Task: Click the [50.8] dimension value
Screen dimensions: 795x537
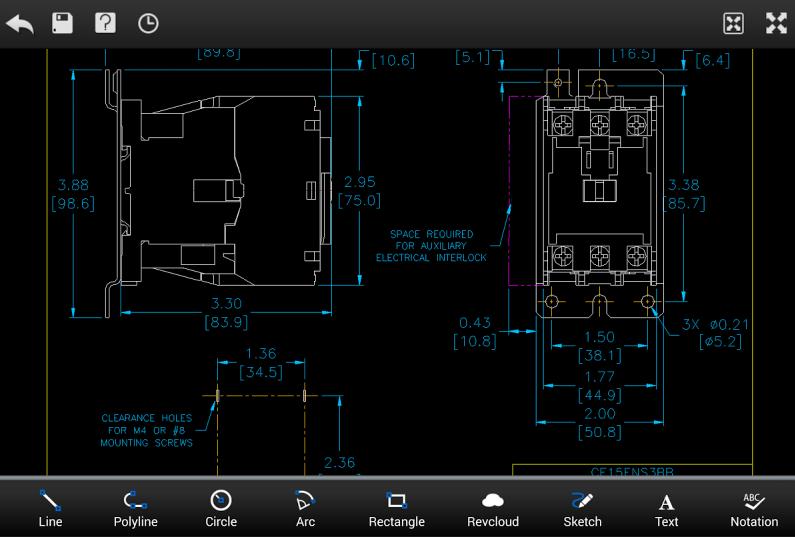Action: click(599, 432)
